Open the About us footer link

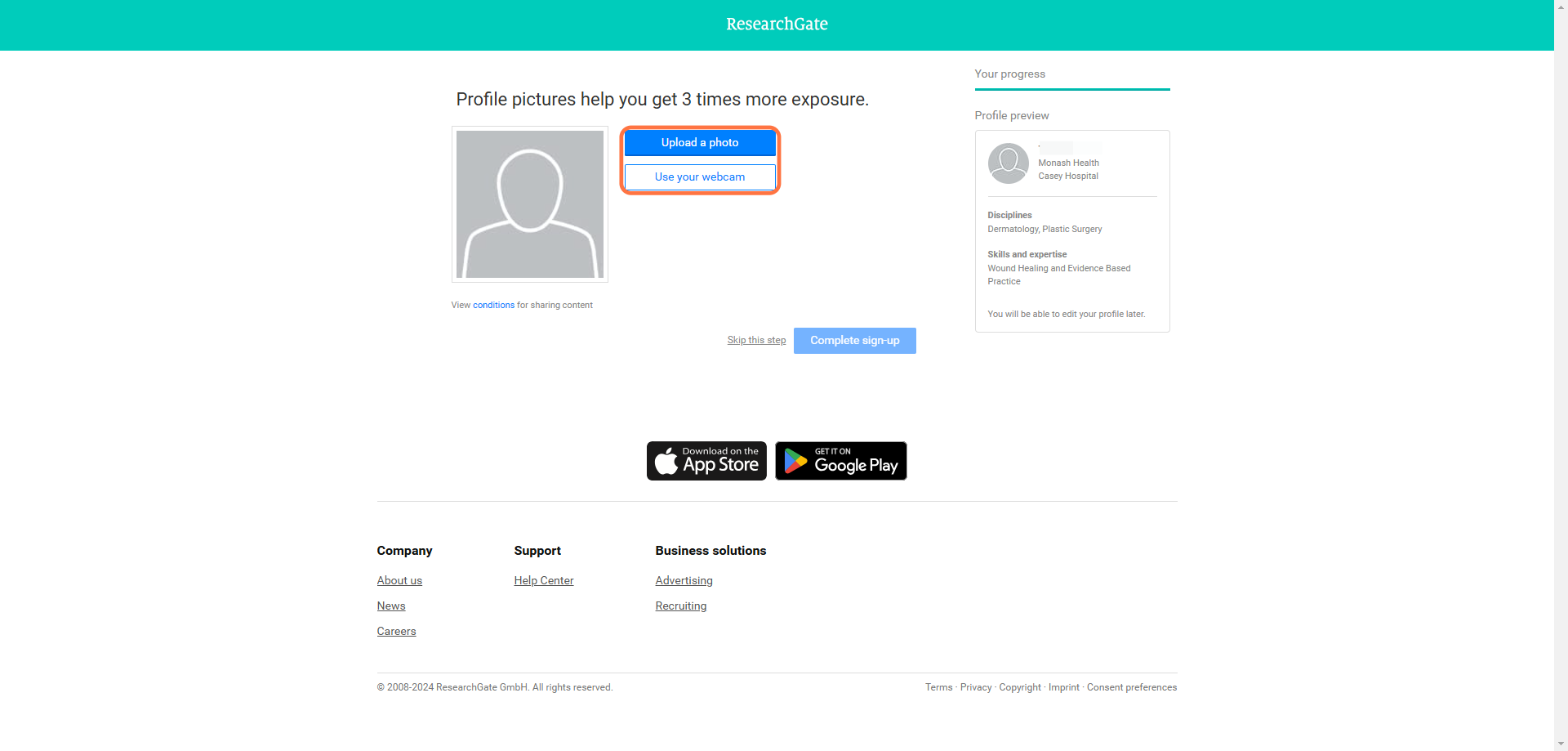(x=399, y=580)
